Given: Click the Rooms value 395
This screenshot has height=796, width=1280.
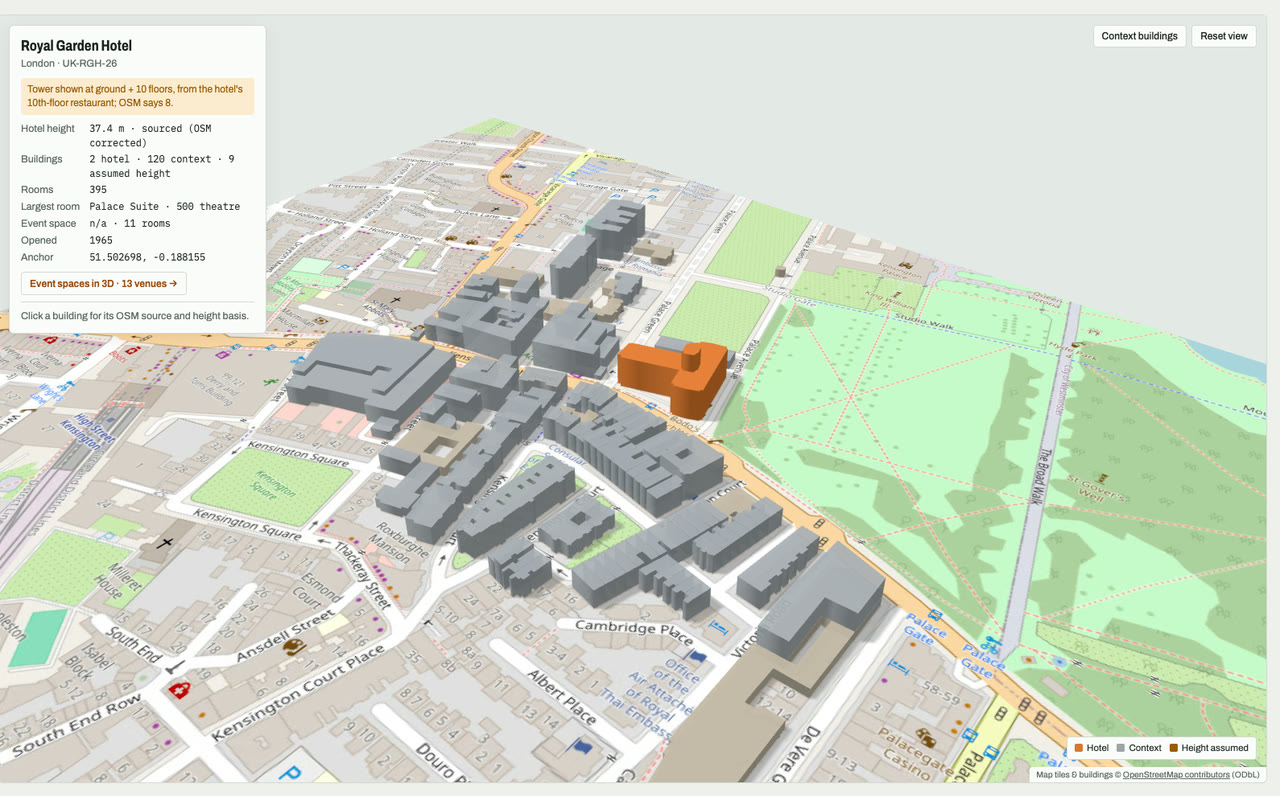Looking at the screenshot, I should tap(99, 190).
